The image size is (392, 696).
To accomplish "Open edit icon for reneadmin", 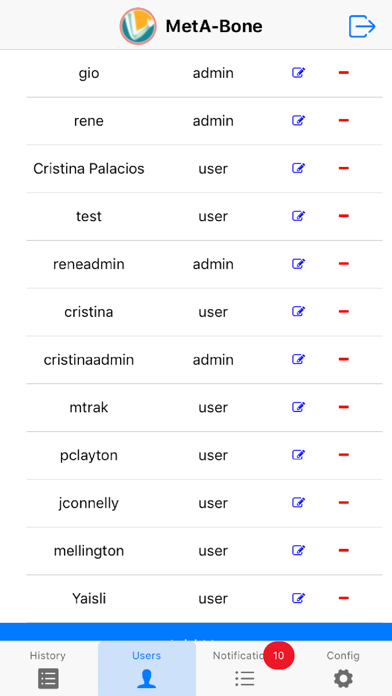I will click(x=298, y=264).
